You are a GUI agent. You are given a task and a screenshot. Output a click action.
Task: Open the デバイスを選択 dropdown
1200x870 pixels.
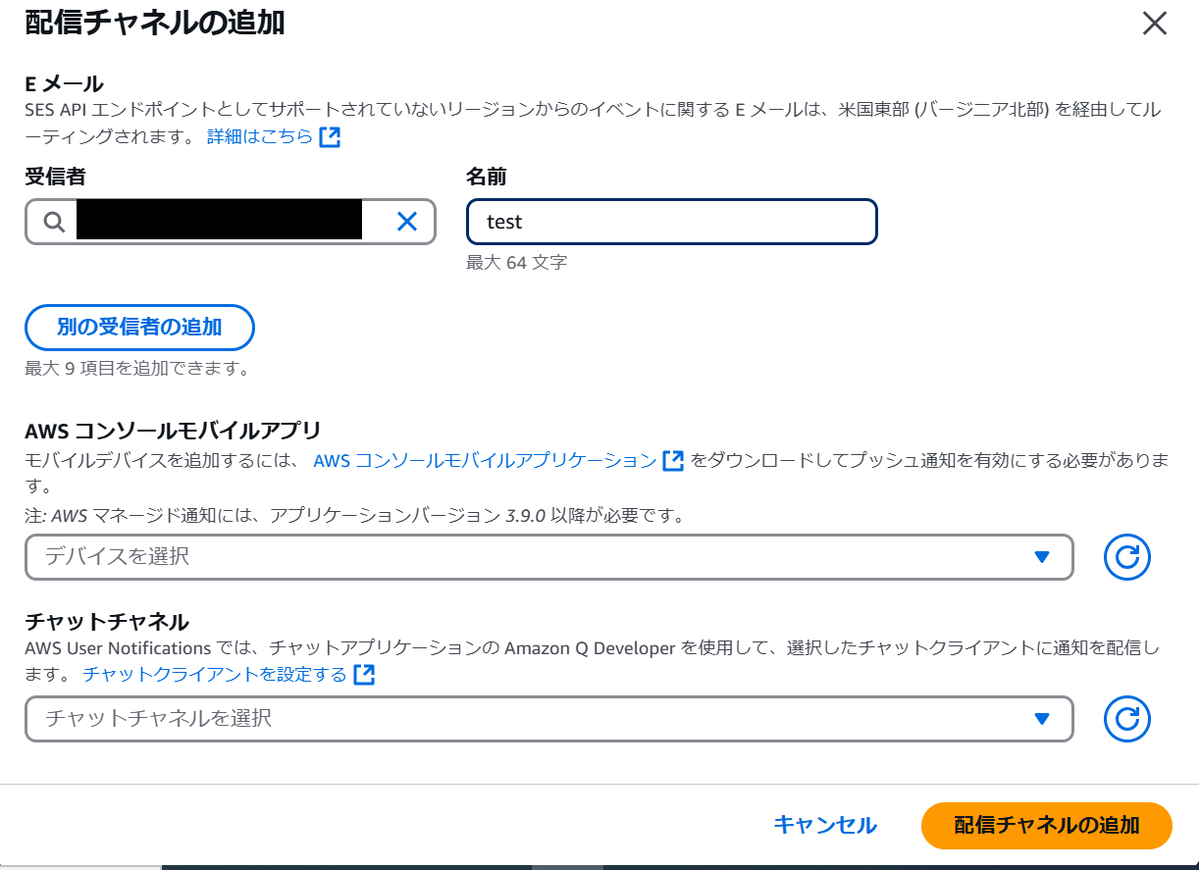(549, 557)
